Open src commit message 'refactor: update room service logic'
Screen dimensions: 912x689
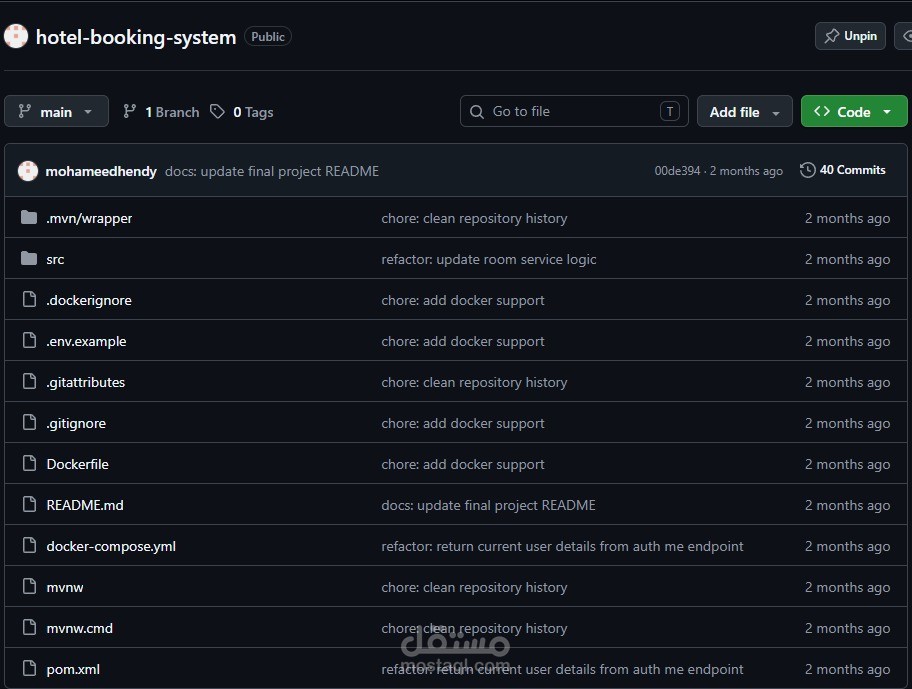coord(489,259)
